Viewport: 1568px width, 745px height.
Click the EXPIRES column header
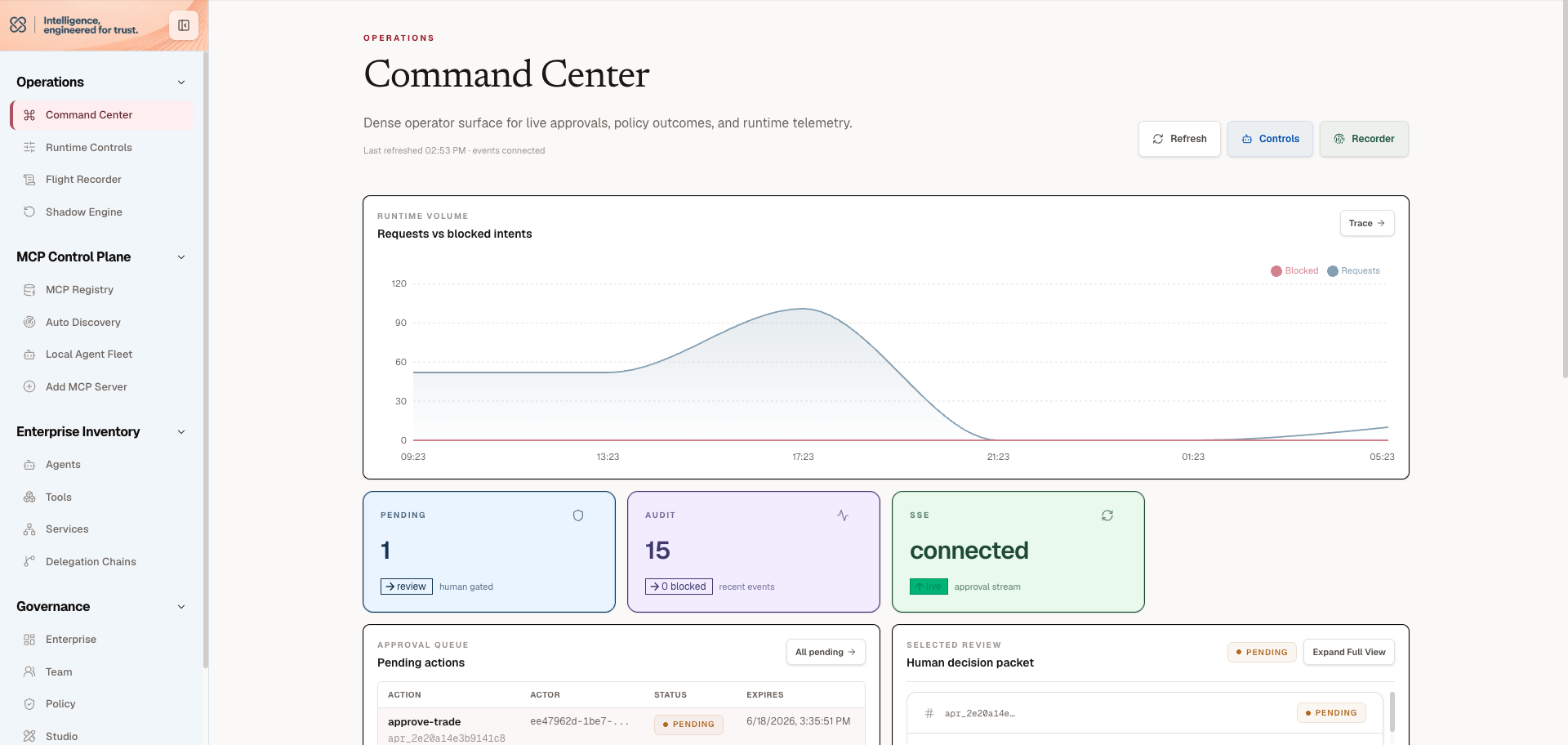765,695
